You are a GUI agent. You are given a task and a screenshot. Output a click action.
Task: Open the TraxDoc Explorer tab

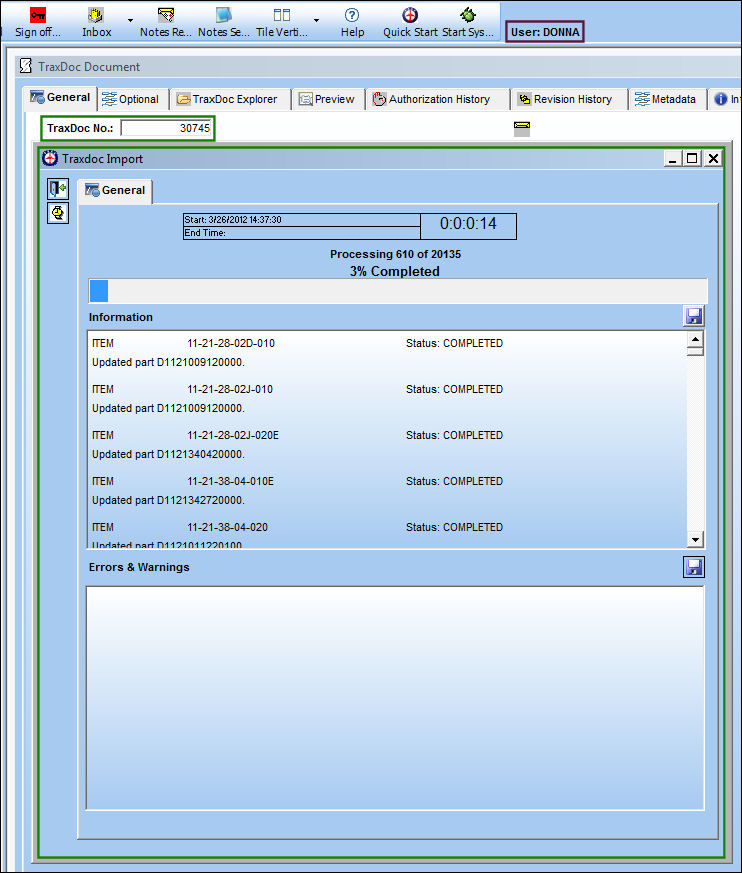(227, 100)
